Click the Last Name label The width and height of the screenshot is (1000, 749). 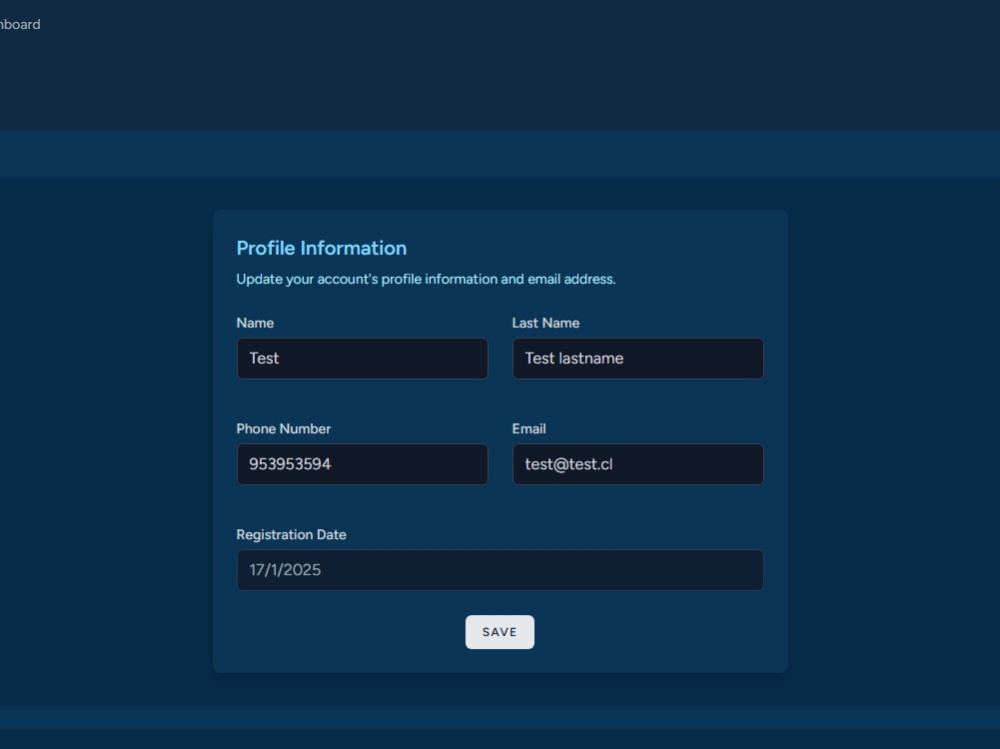(546, 323)
